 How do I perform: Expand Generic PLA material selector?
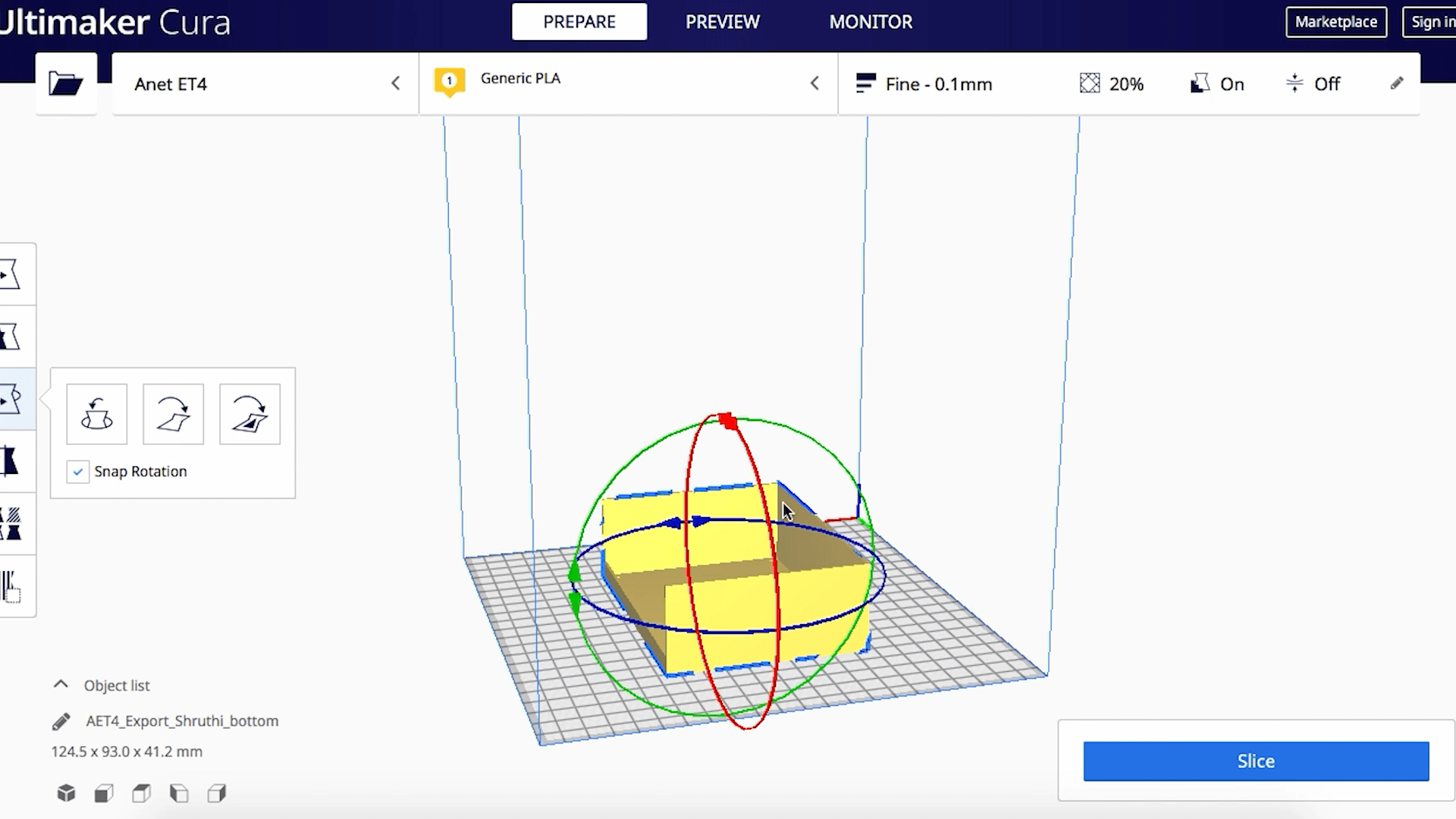point(629,83)
